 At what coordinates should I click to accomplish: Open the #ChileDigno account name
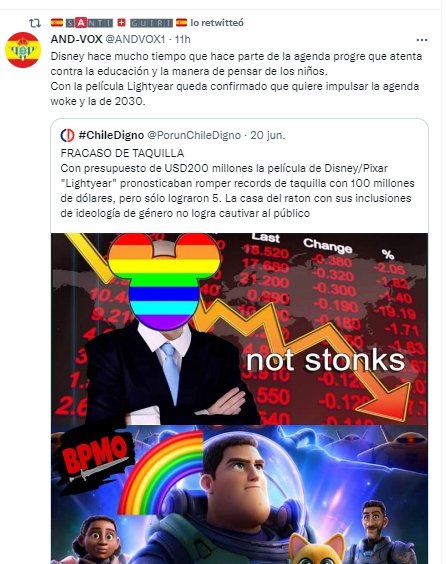pos(111,135)
